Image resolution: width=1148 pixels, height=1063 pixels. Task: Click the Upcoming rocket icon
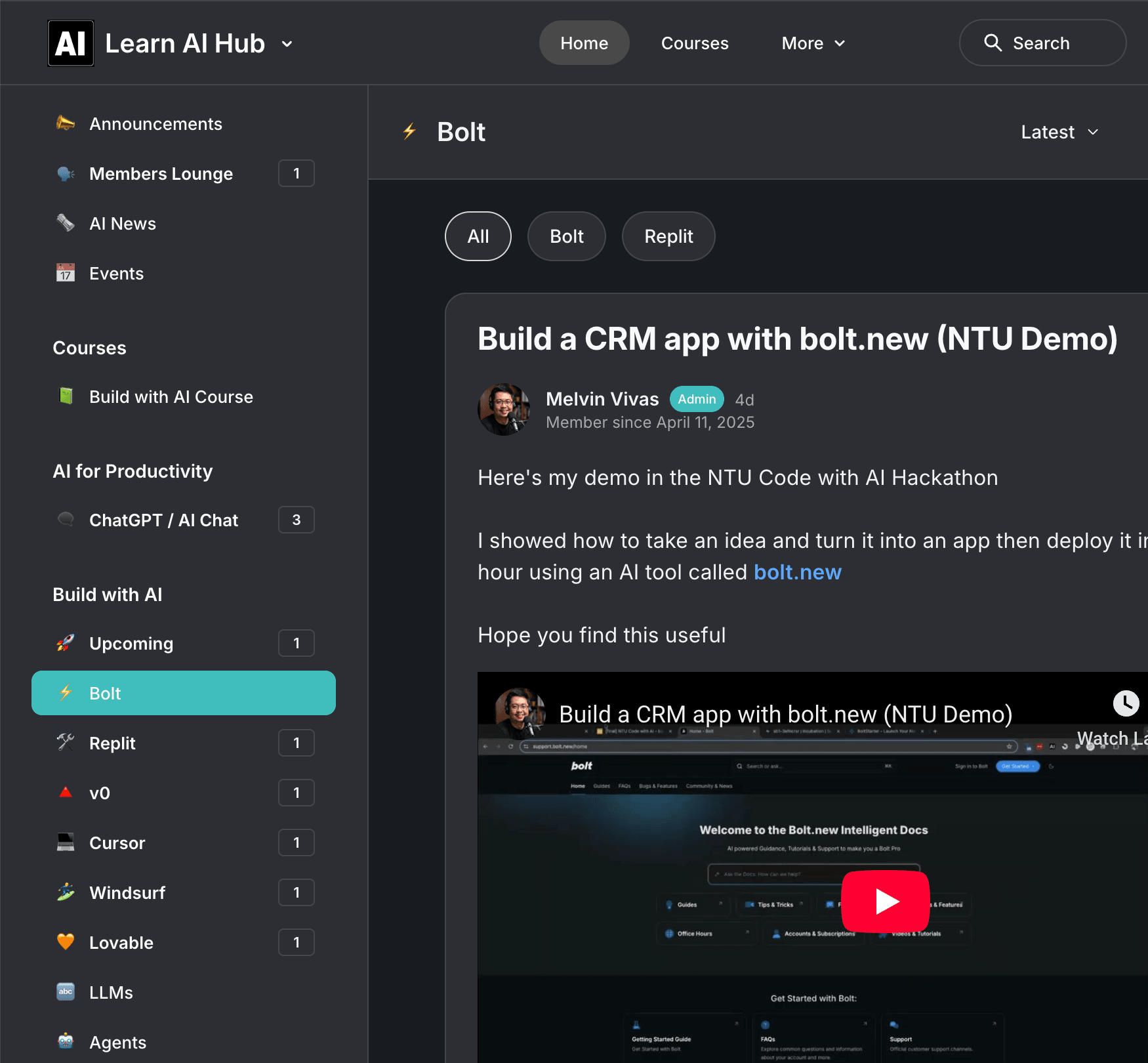coord(65,643)
